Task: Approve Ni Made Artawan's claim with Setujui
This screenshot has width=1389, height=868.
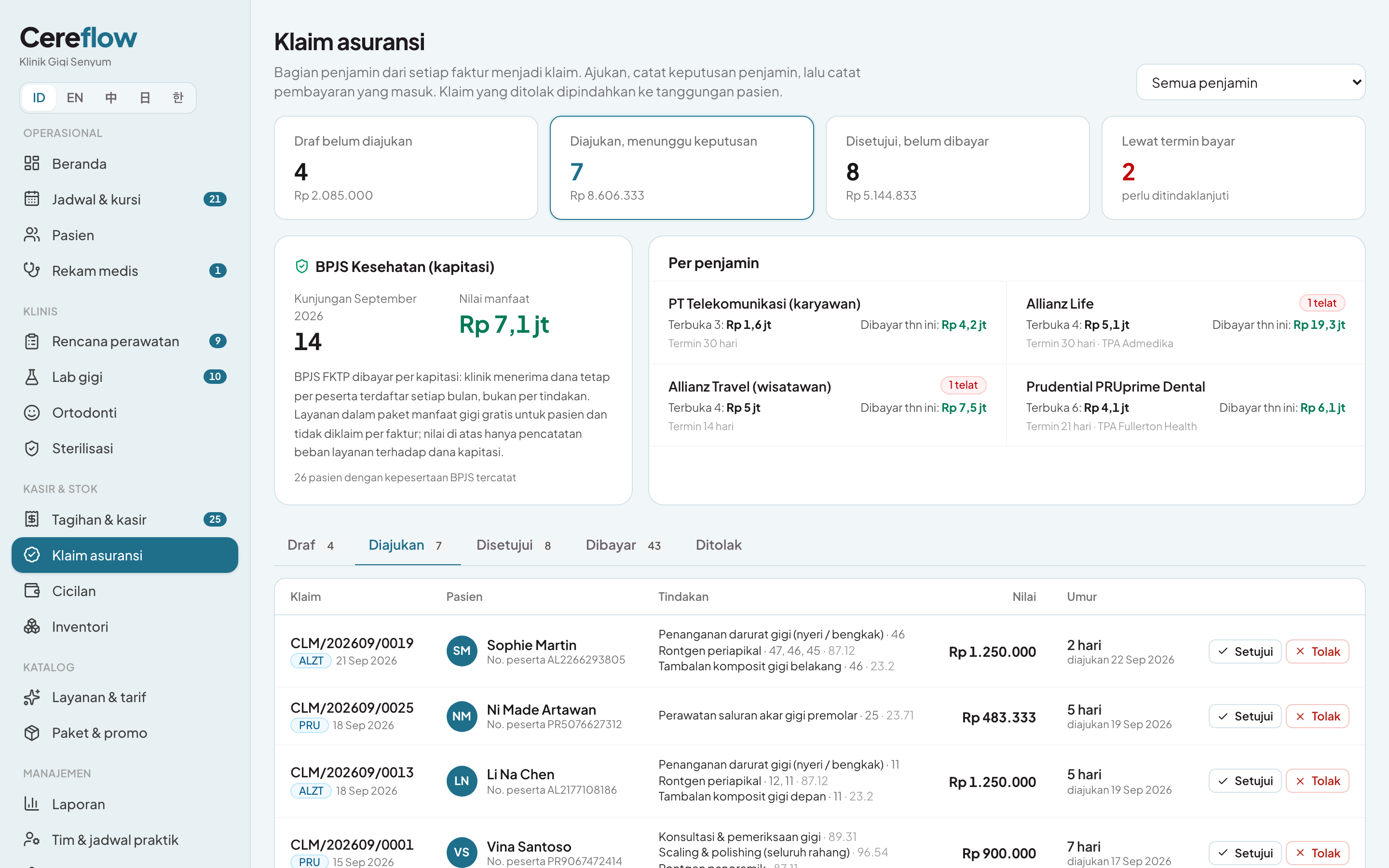Action: [x=1245, y=717]
